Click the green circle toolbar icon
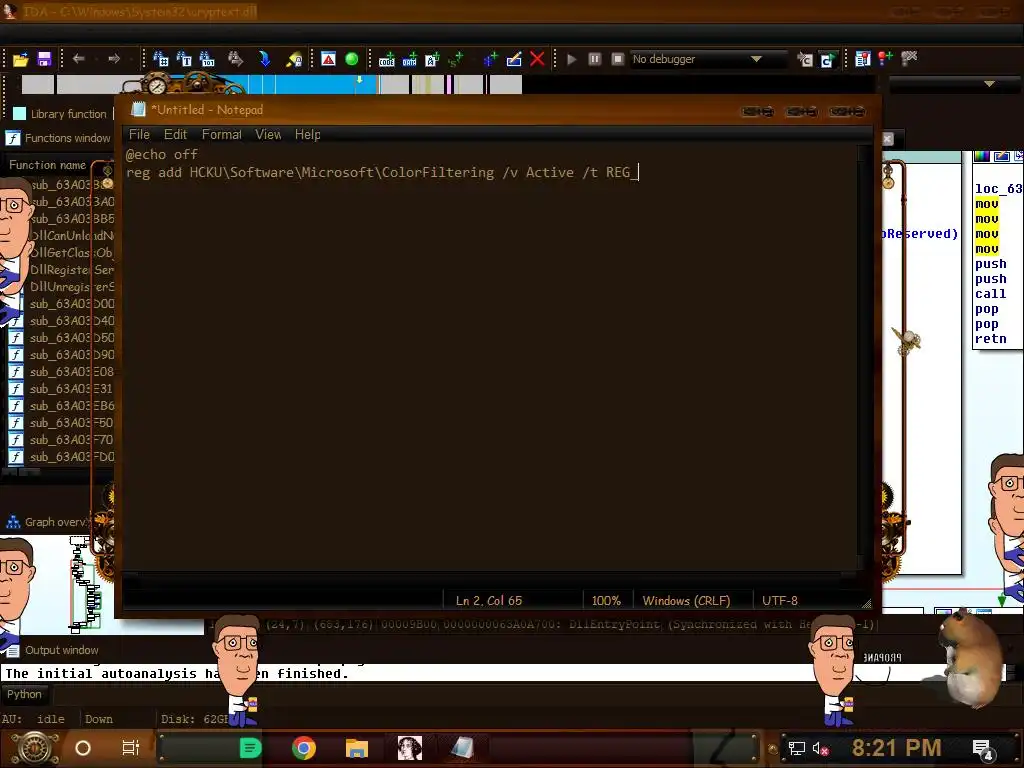This screenshot has width=1024, height=768. (x=351, y=59)
